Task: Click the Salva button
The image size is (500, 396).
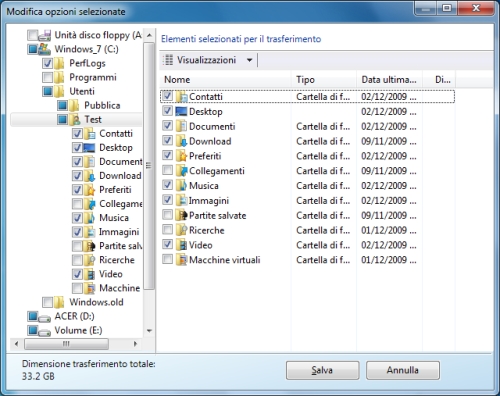Action: click(322, 370)
